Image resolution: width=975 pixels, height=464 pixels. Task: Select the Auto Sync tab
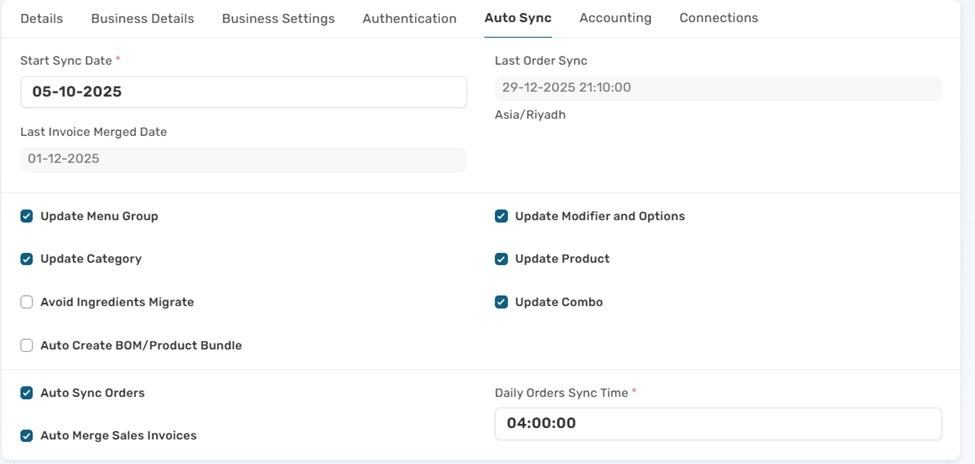(517, 18)
